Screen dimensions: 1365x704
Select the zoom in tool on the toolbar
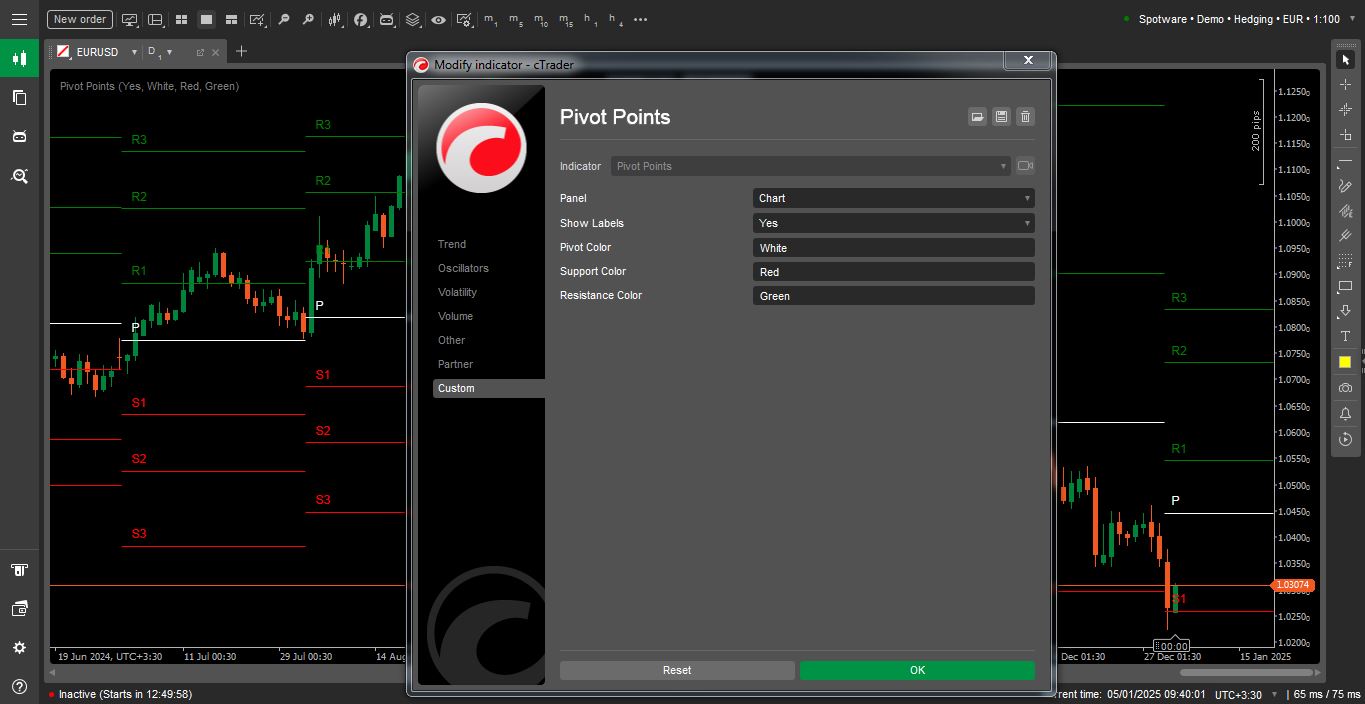(x=309, y=19)
